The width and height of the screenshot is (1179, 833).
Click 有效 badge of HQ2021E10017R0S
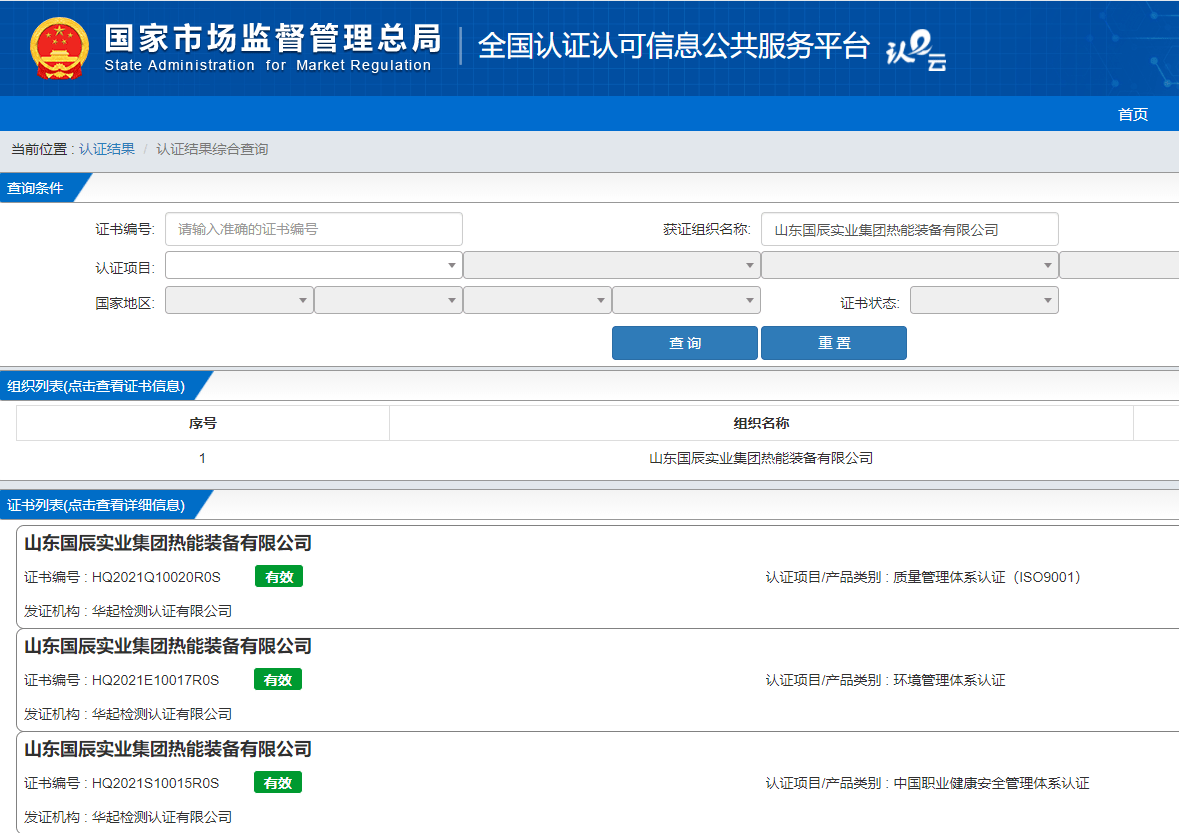click(x=277, y=680)
